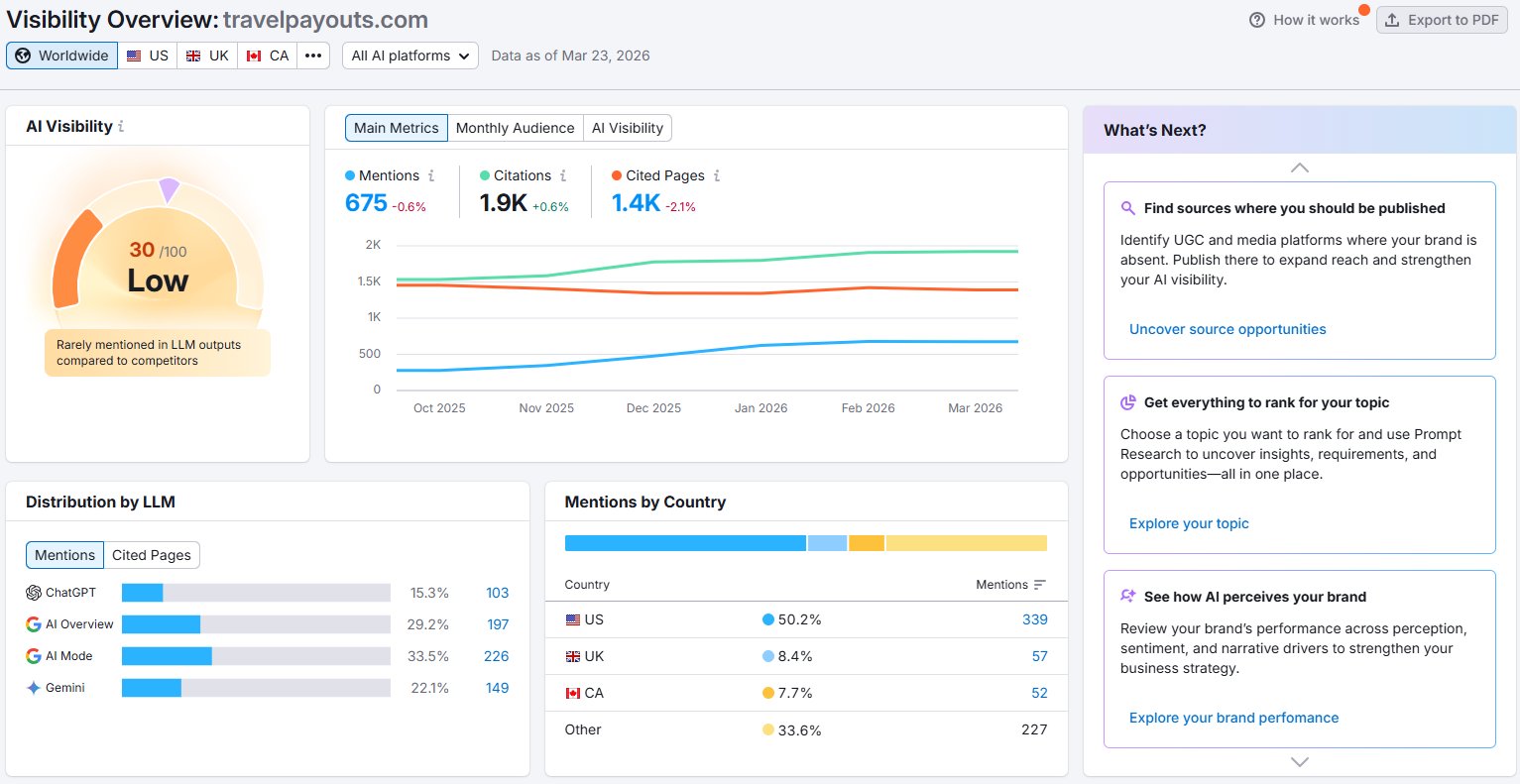Open AI Overview mentions count 197

tap(498, 624)
